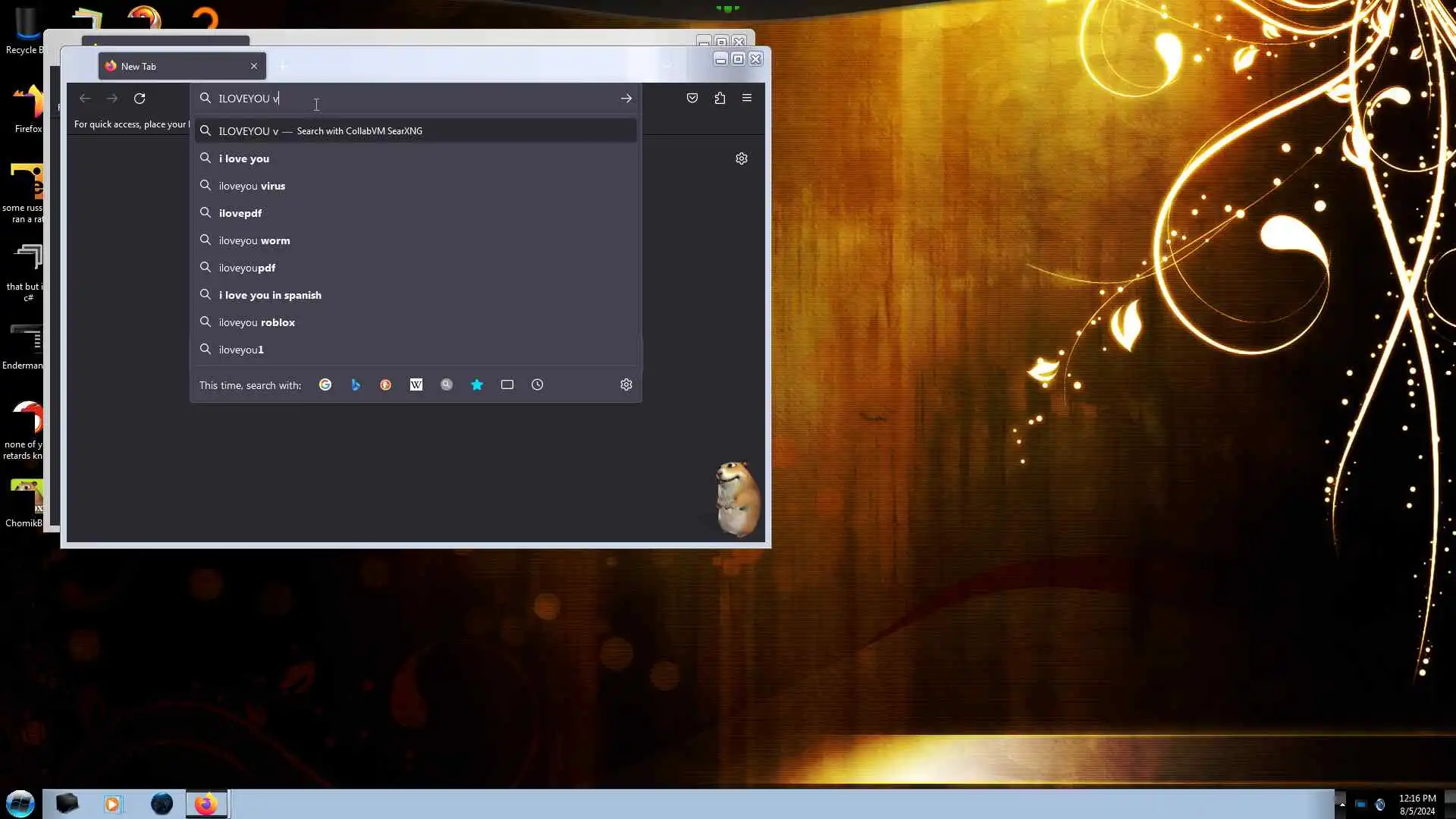The image size is (1456, 819).
Task: Search in bookmarks via star icon
Action: pos(477,385)
